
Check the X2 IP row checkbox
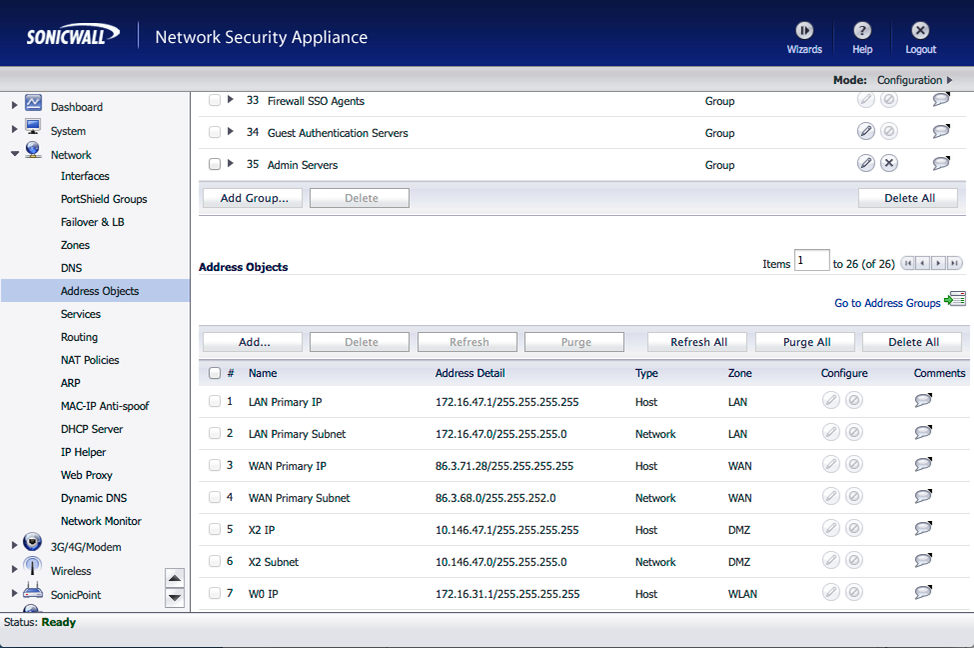(x=214, y=529)
